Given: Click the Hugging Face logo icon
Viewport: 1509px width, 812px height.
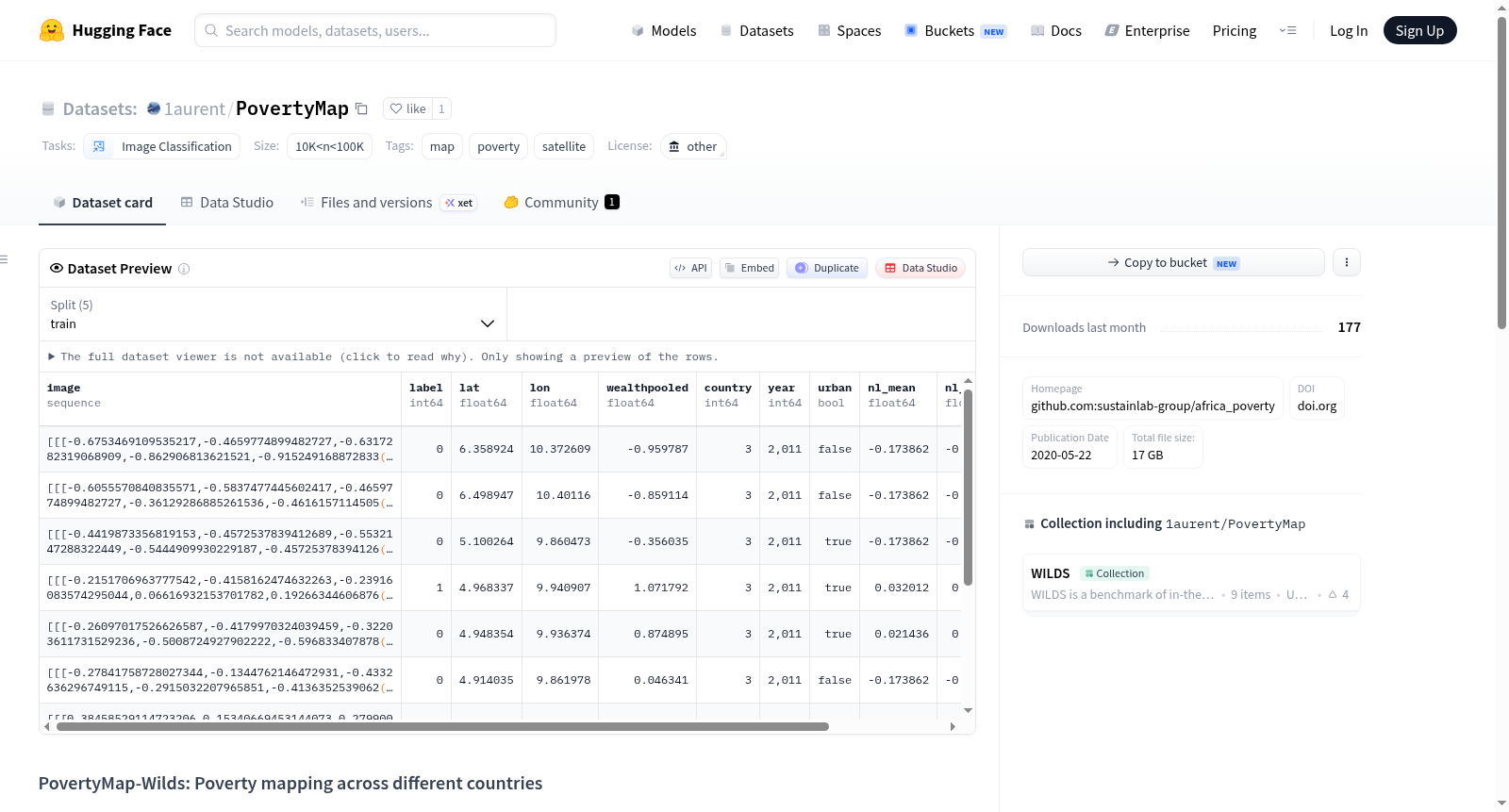Looking at the screenshot, I should 52,30.
